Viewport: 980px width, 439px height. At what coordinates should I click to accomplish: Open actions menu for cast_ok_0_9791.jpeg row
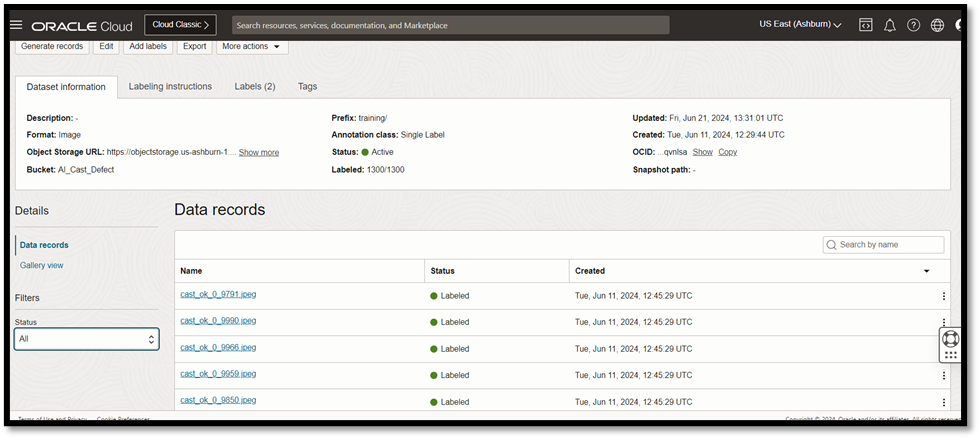coord(943,296)
